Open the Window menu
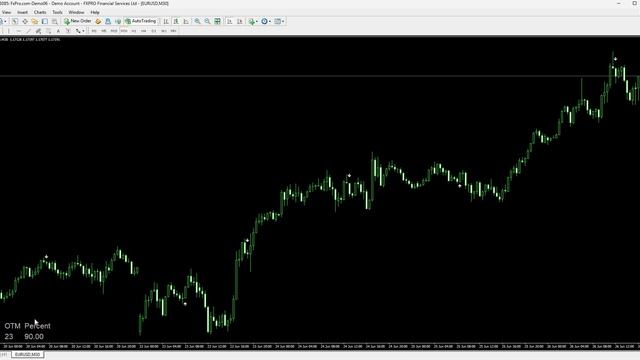Screen dimensions: 640x360 coord(76,12)
